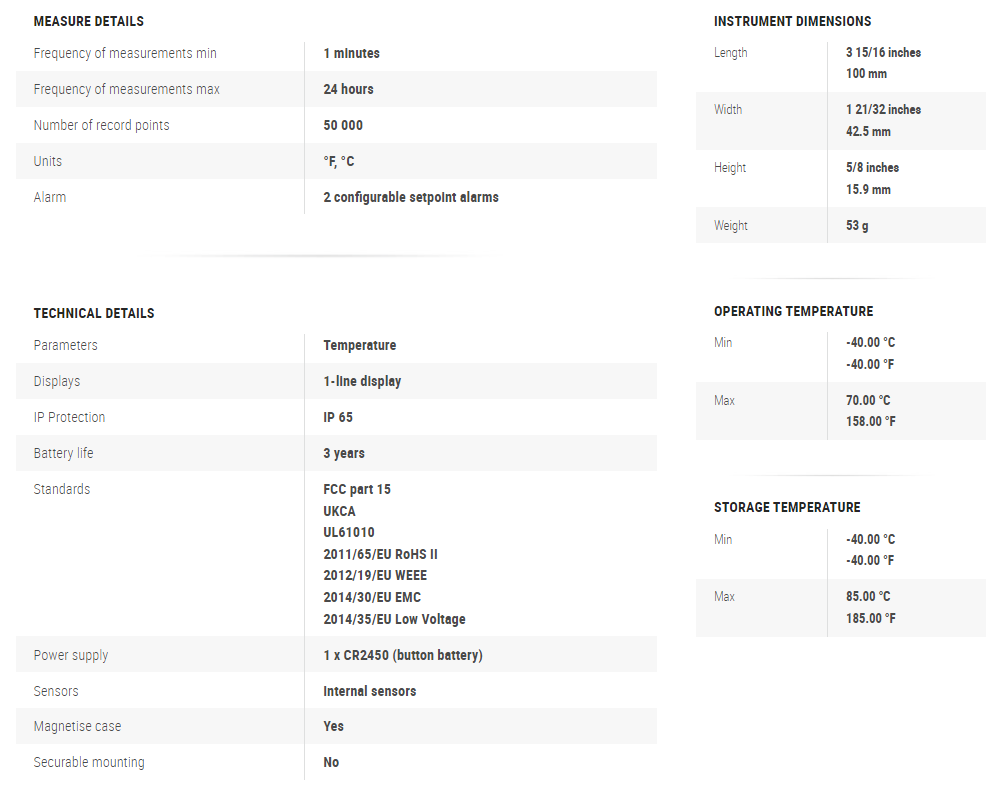Click '2 configurable setpoint alarms' text
This screenshot has height=786, width=986.
point(410,197)
